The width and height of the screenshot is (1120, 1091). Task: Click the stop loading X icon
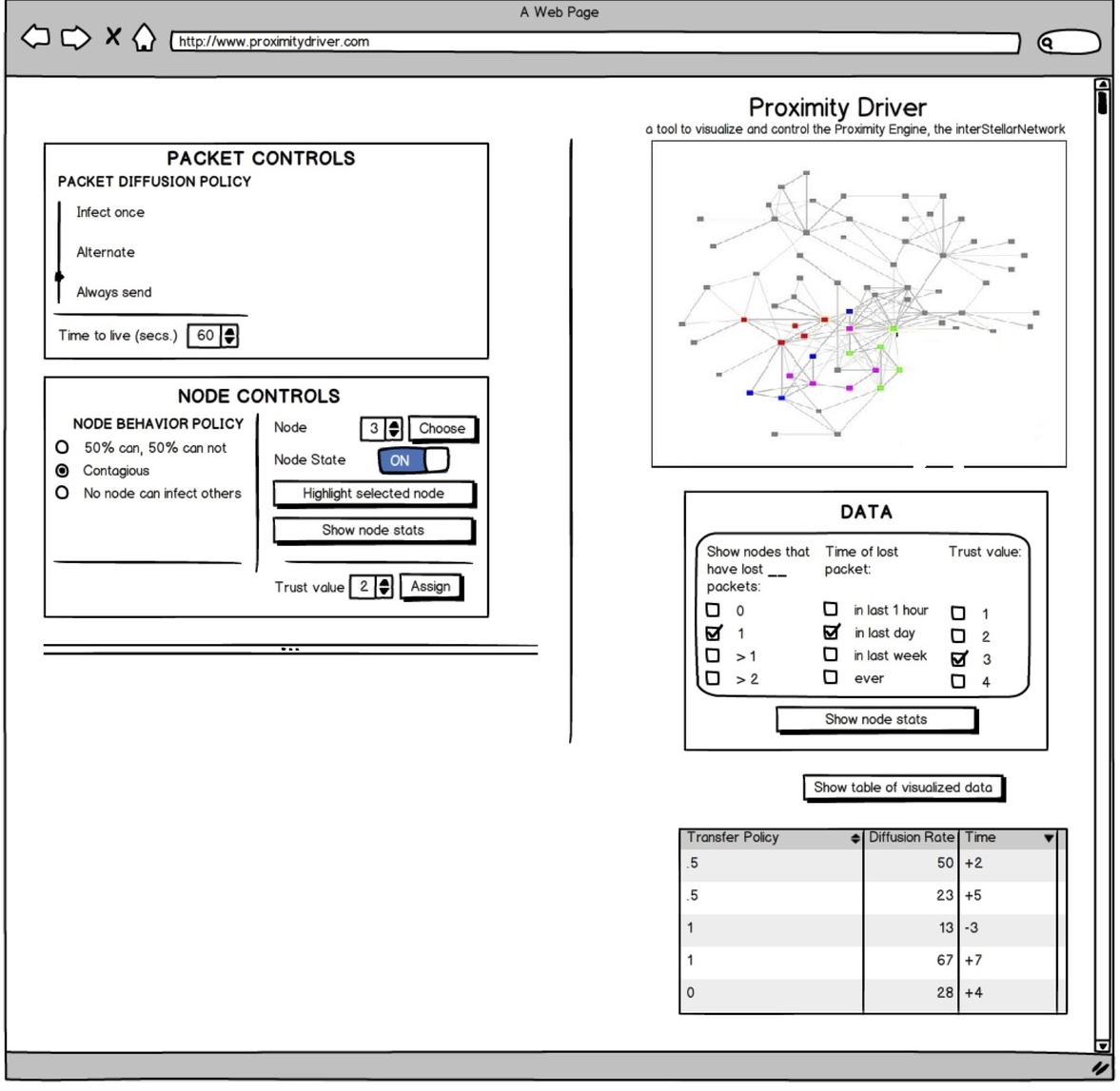(113, 36)
